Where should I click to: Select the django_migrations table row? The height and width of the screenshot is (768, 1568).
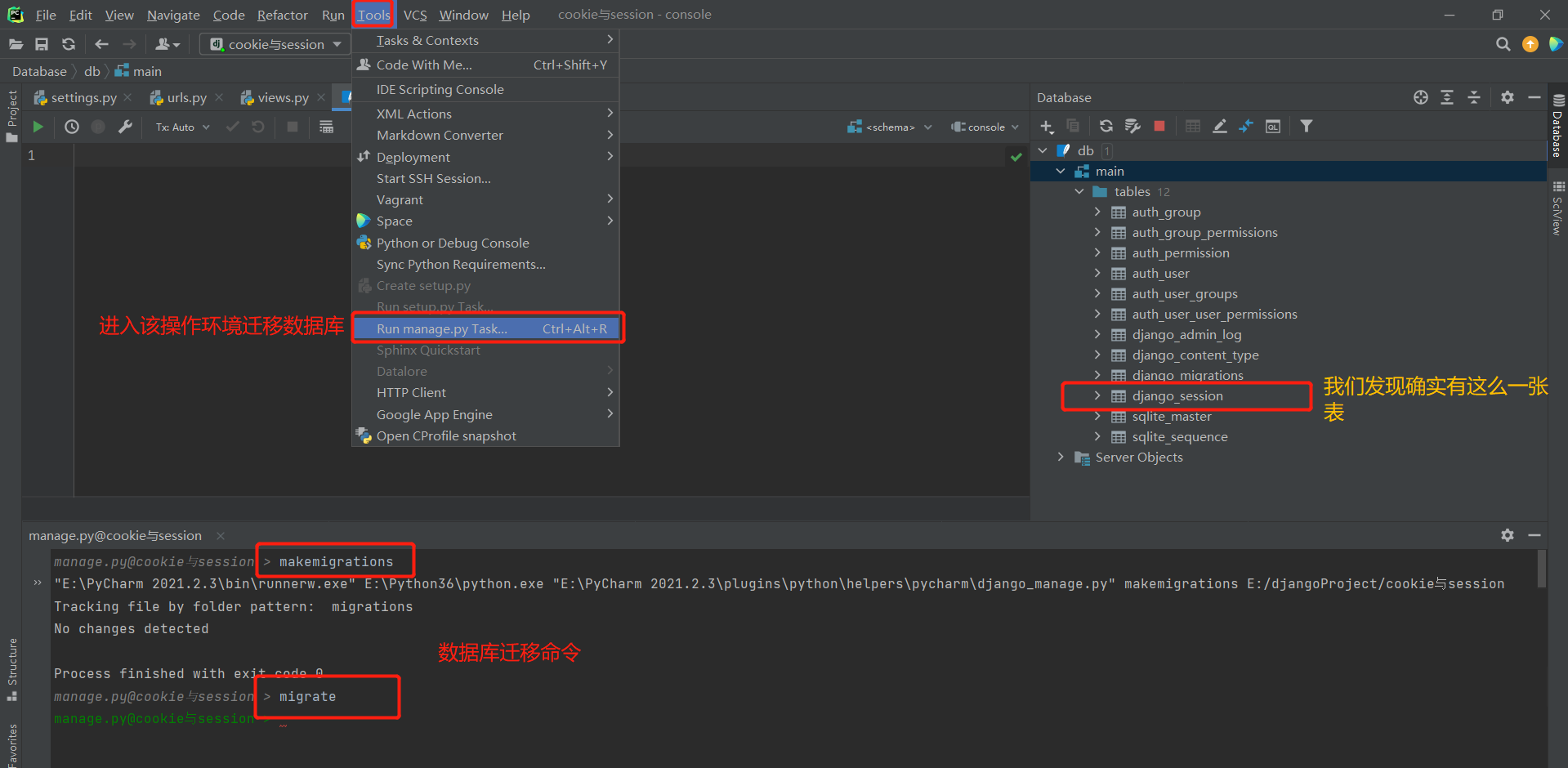(x=1289, y=375)
